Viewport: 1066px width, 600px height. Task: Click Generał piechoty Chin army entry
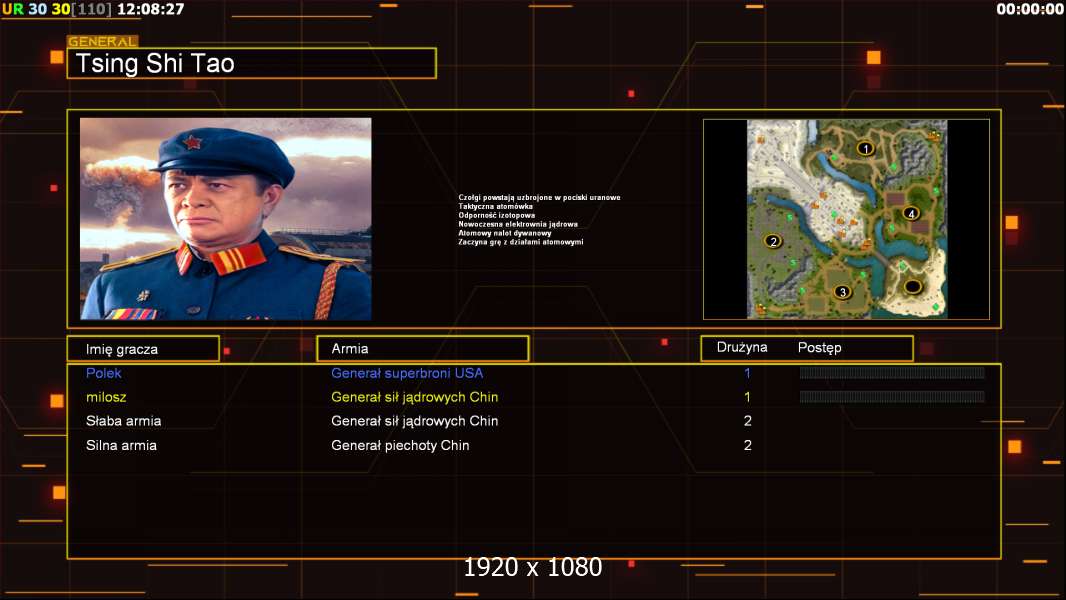400,446
